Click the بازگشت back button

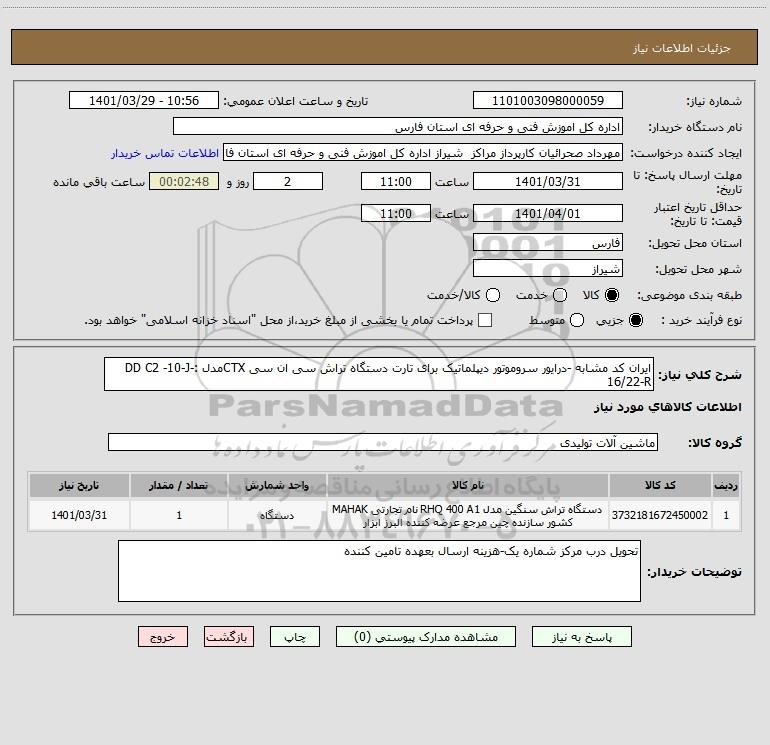(x=229, y=636)
